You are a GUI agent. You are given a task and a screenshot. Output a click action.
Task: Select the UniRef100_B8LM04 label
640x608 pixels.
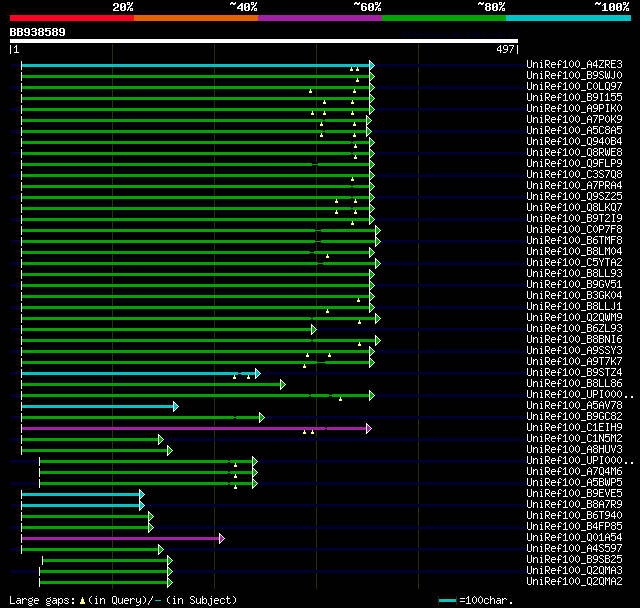pos(574,252)
